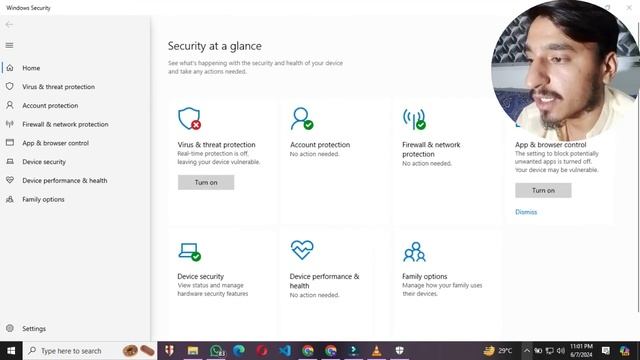The image size is (640, 360).
Task: Open the Family options tile title
Action: pos(424,276)
